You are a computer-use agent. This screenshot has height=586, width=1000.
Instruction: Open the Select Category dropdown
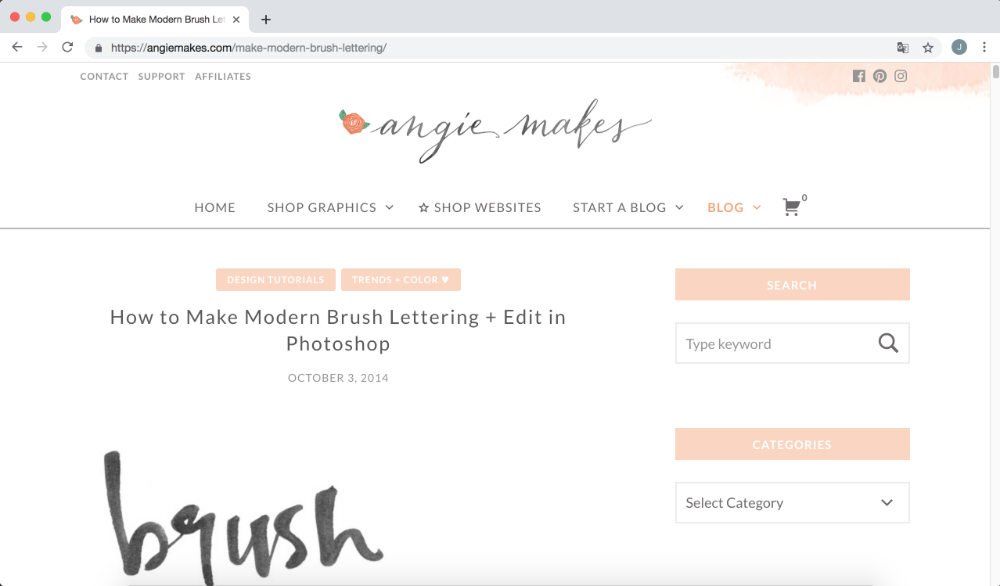point(792,502)
